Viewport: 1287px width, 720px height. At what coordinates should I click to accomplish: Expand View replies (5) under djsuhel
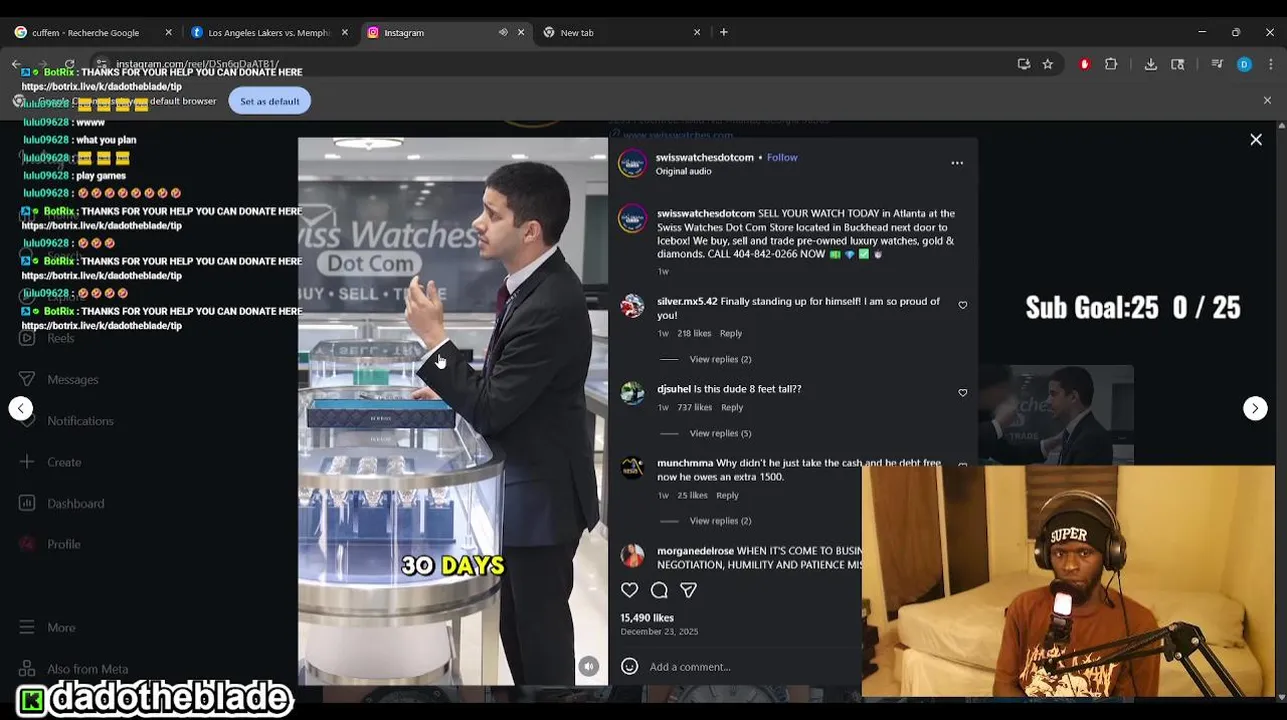click(x=720, y=433)
